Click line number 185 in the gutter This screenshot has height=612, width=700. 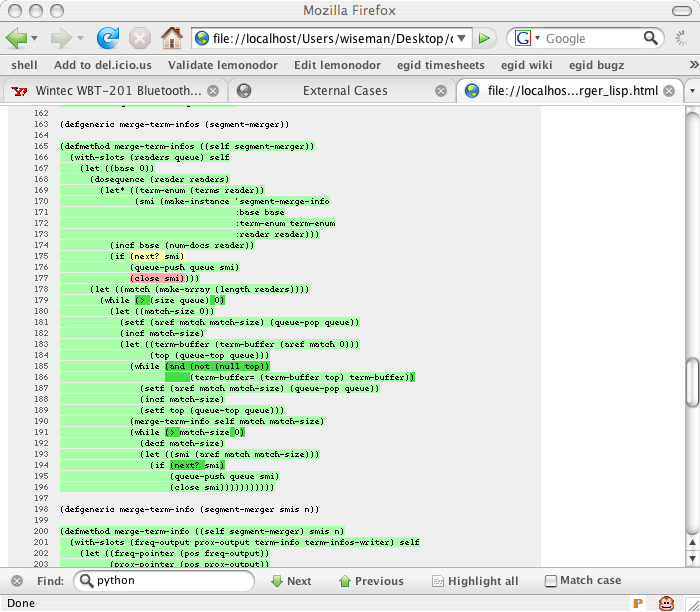click(x=41, y=366)
